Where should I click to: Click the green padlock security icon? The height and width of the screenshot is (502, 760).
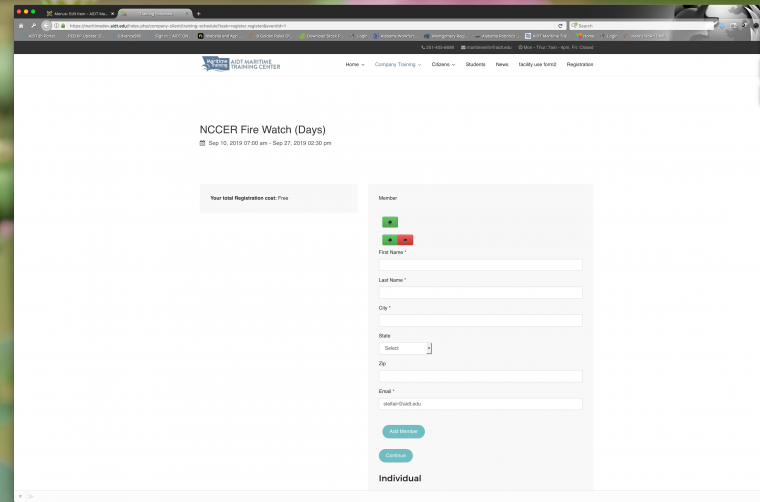[x=63, y=26]
